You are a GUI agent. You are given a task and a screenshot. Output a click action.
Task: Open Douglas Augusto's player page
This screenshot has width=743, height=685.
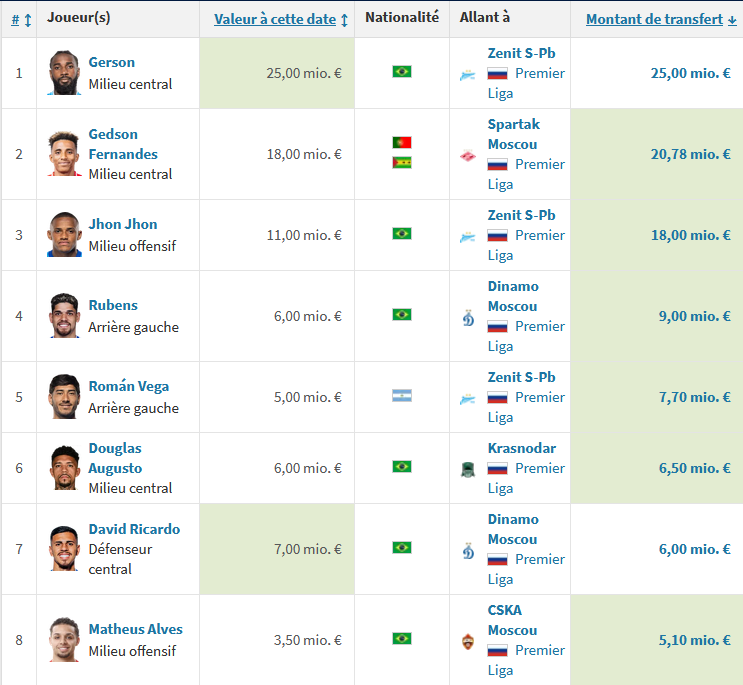(x=115, y=458)
